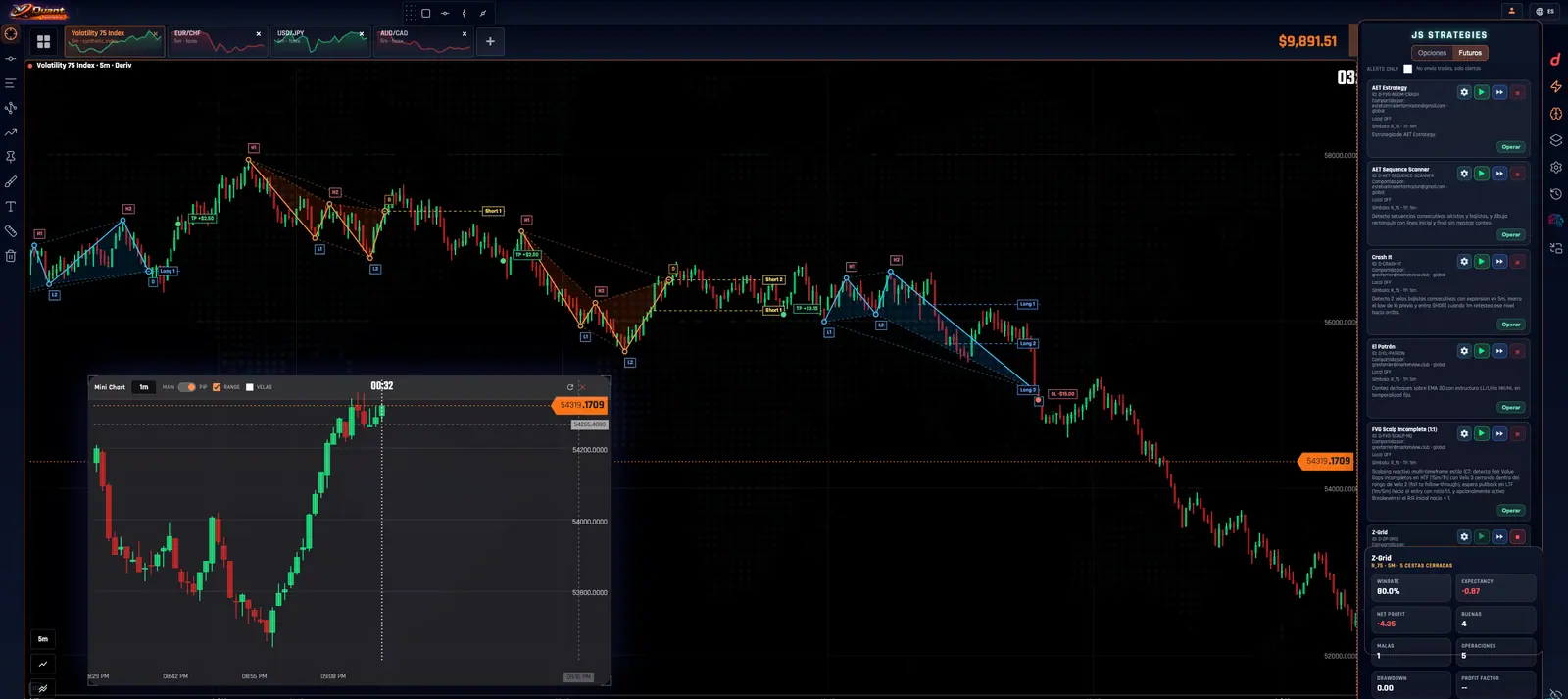Open the 5m timeframe selector
The image size is (1568, 699).
click(x=43, y=639)
